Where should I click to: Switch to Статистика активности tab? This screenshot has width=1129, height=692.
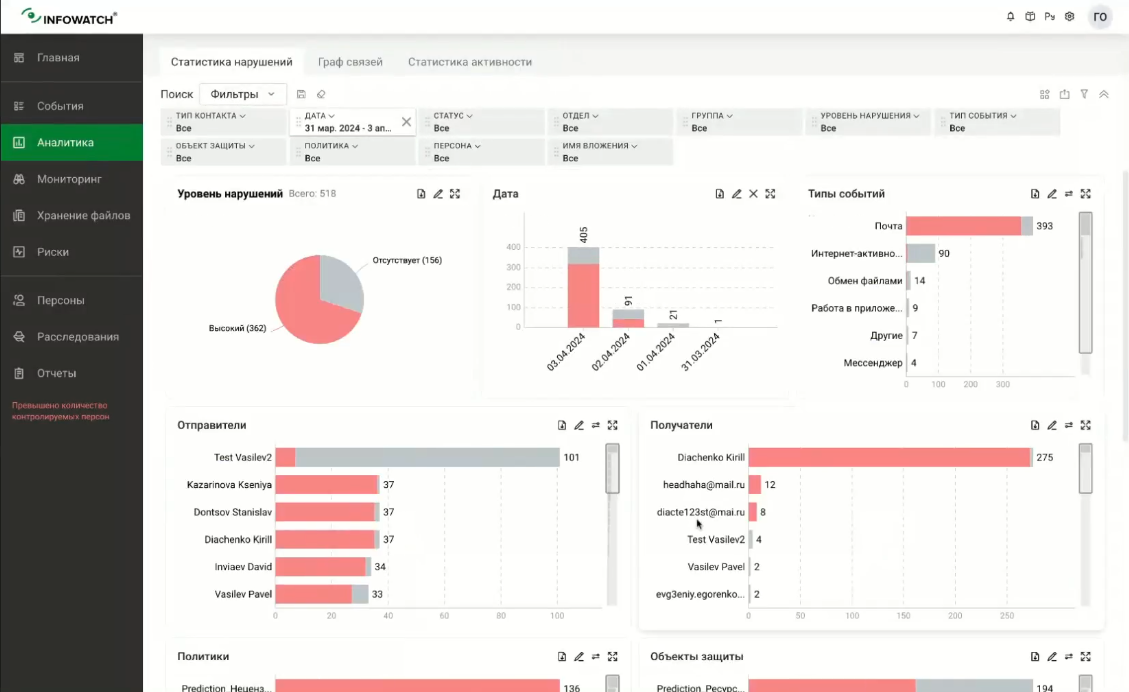coord(469,62)
